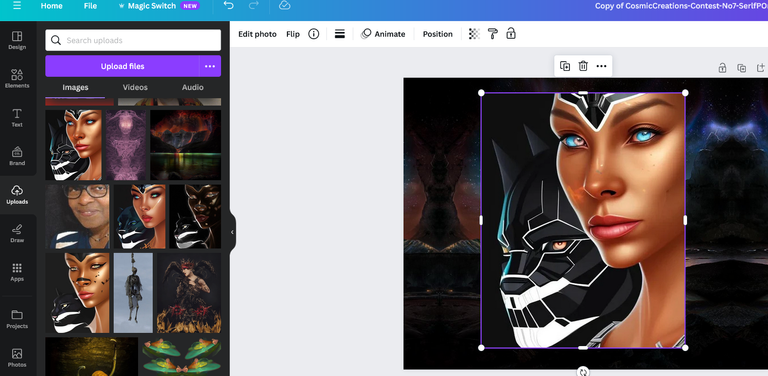
Task: Collapse the side panel with arrow handle
Action: [x=232, y=232]
